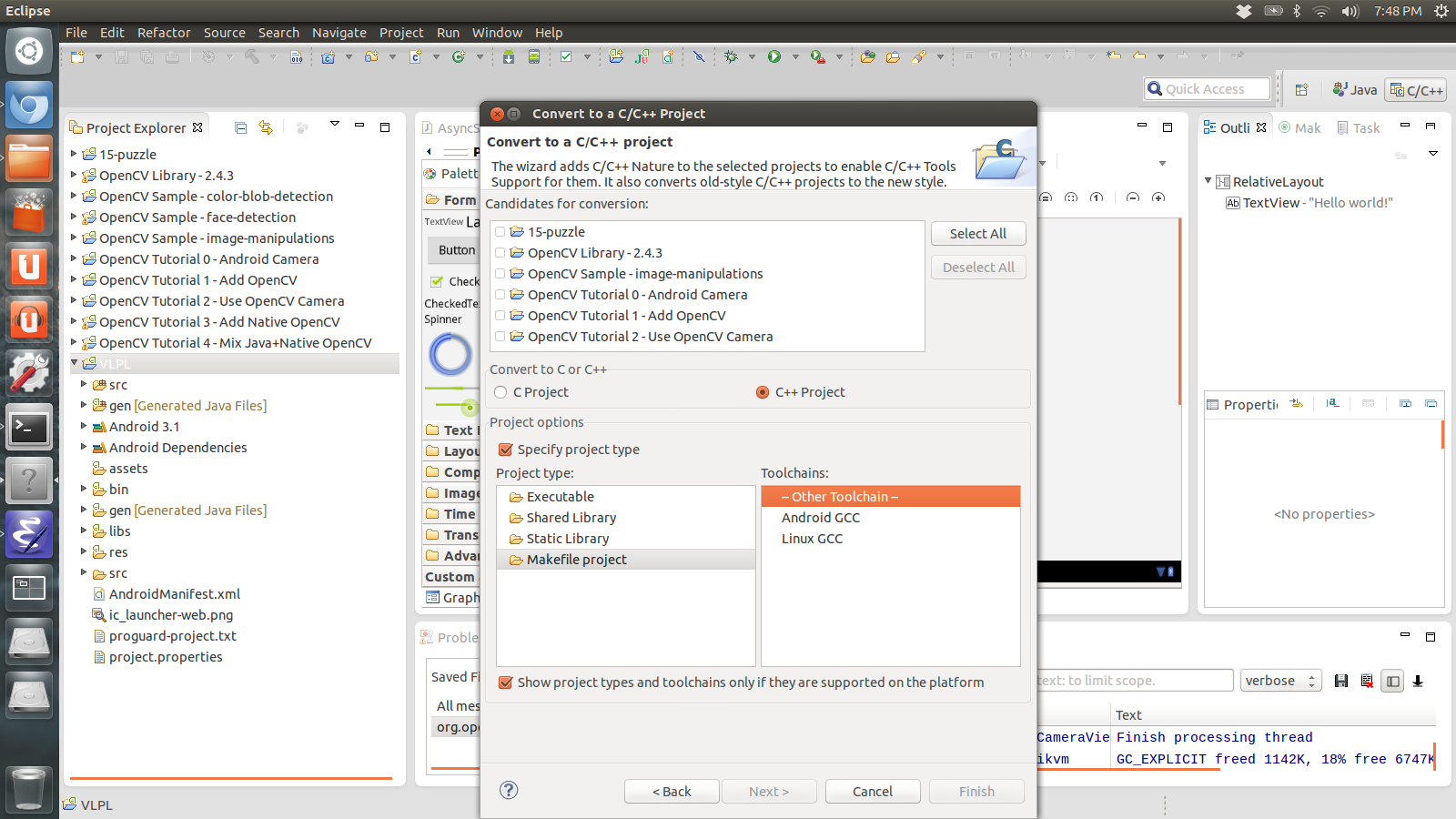The height and width of the screenshot is (819, 1456).
Task: Click the clear log icon in LogCat
Action: click(1367, 681)
